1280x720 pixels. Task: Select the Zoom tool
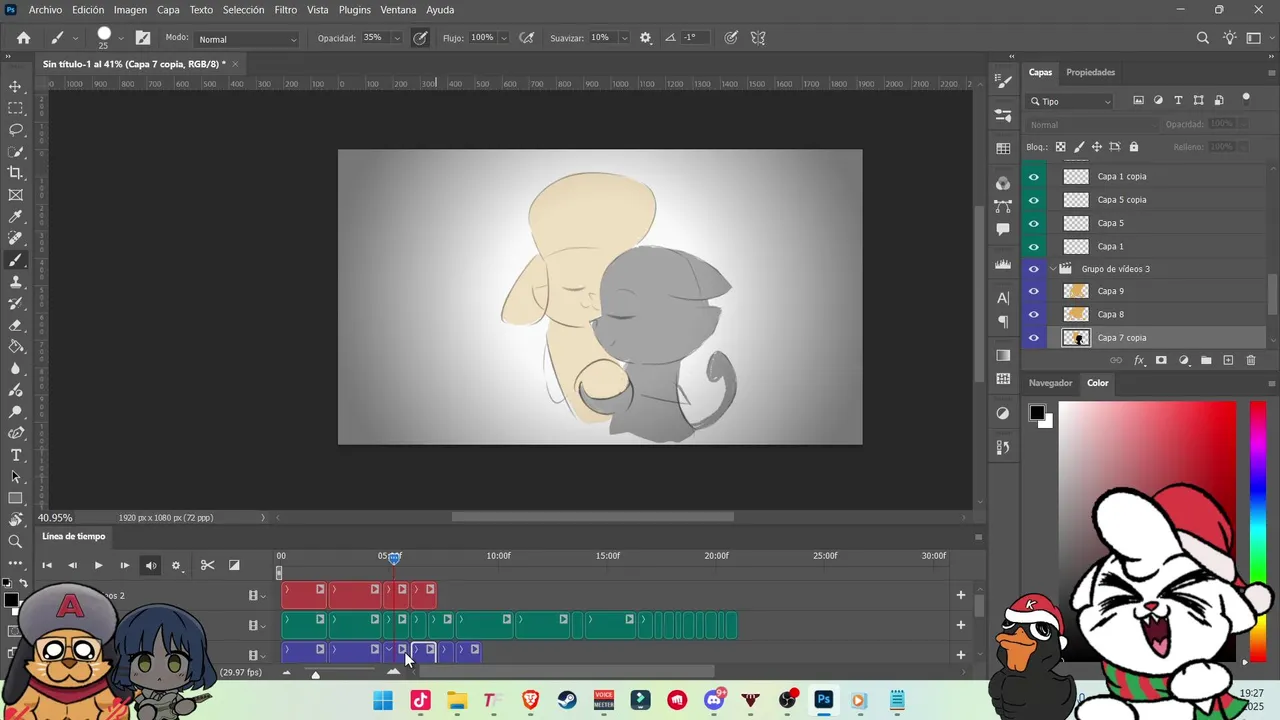tap(16, 541)
